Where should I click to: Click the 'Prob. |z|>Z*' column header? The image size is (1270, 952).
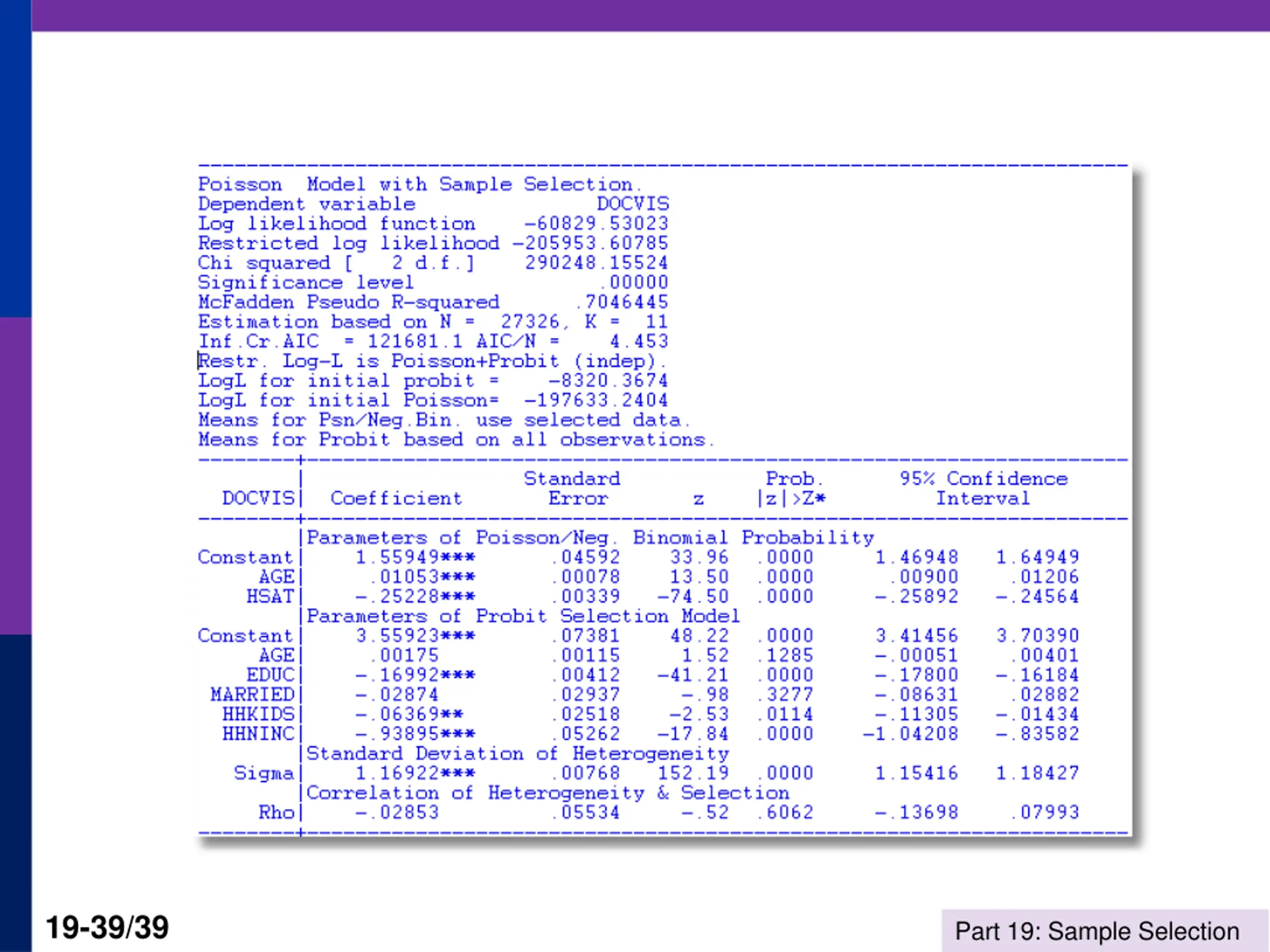coord(792,488)
